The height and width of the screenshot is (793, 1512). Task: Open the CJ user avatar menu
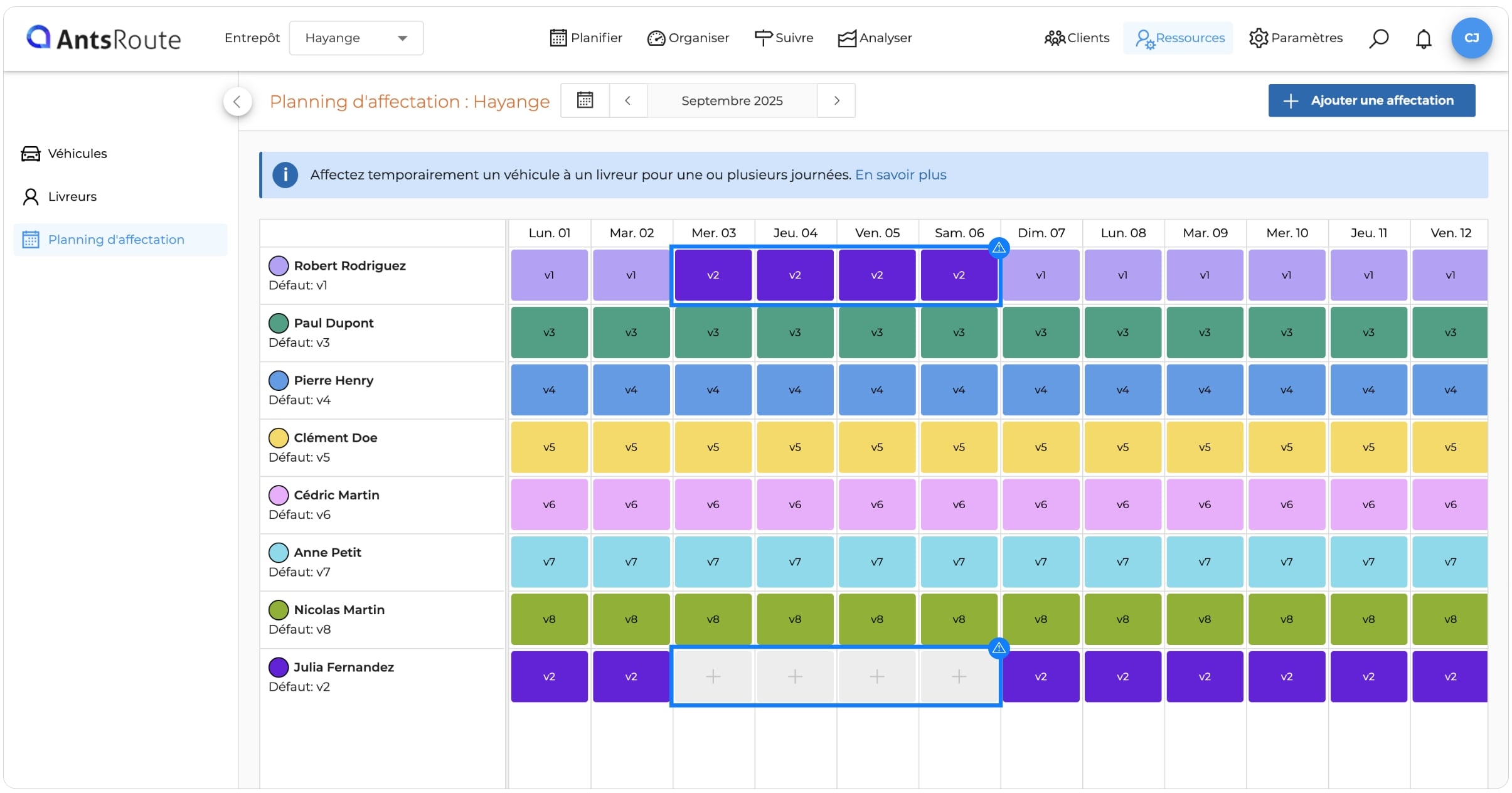click(x=1471, y=38)
